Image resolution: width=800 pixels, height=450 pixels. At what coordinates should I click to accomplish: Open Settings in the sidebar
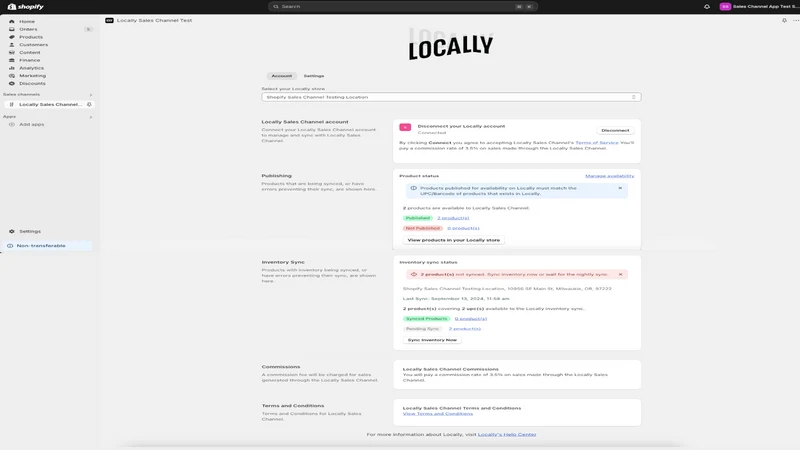30,231
